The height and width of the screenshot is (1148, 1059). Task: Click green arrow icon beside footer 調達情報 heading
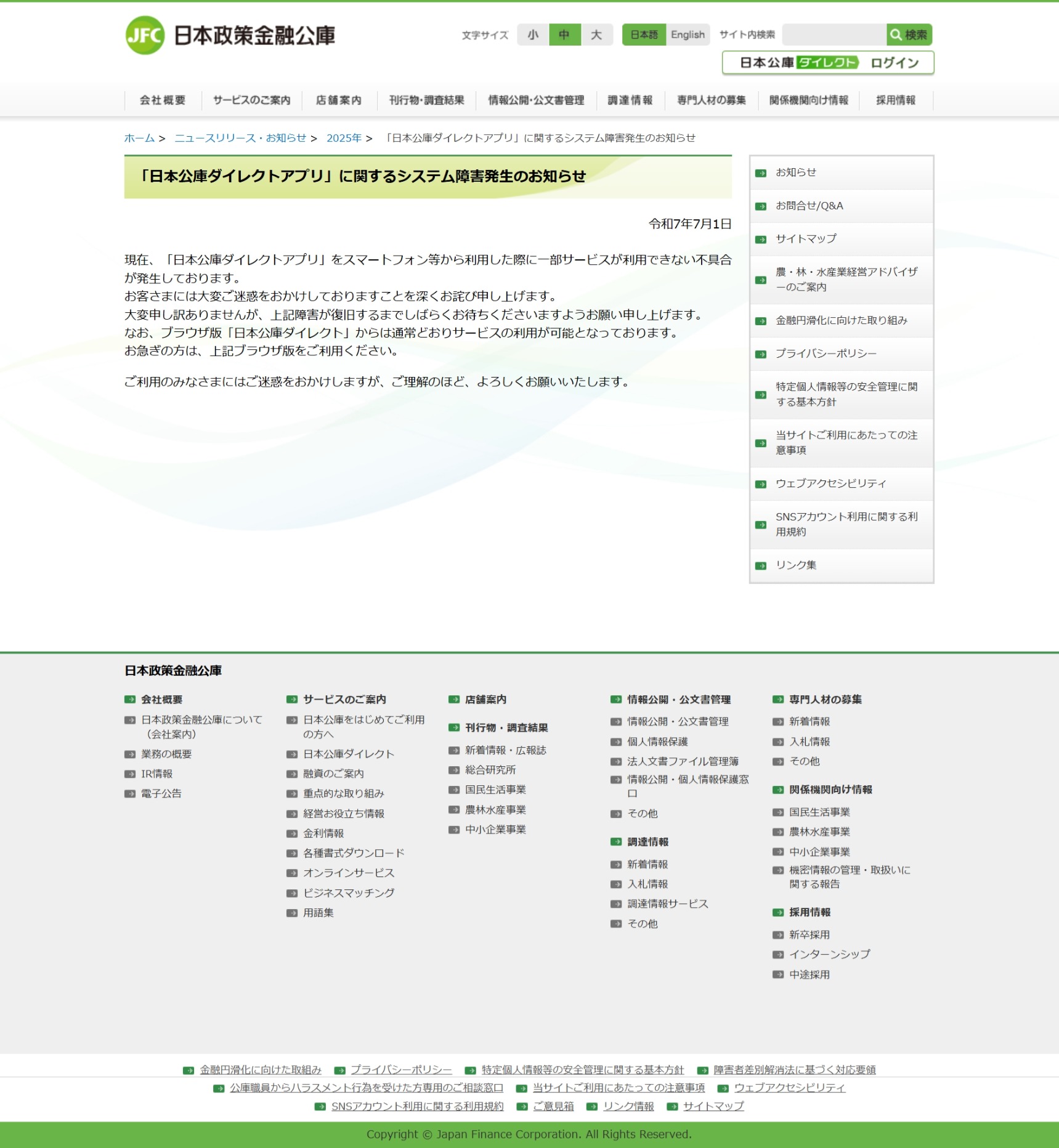[x=616, y=841]
